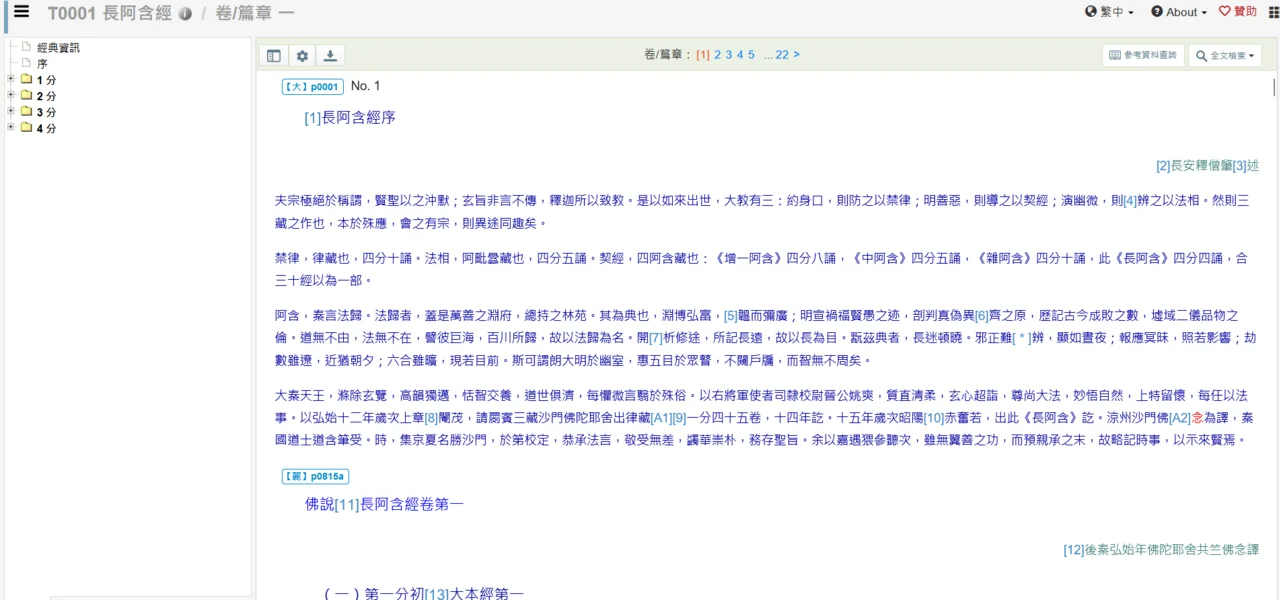The width and height of the screenshot is (1280, 600).
Task: Expand the 4分 folder in the tree
Action: (10, 126)
